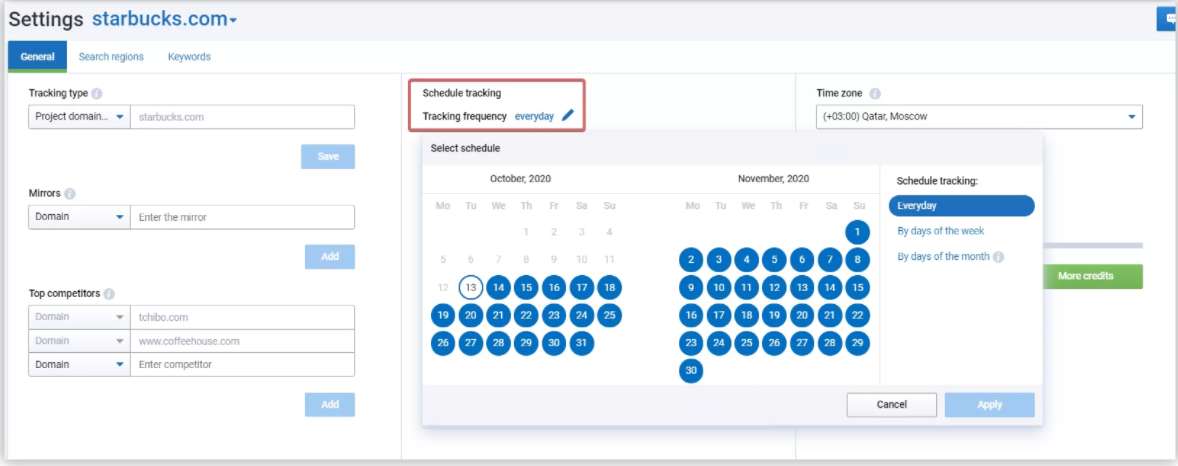Toggle November 18 in the calendar
Viewport: 1178px width, 466px height.
746,316
